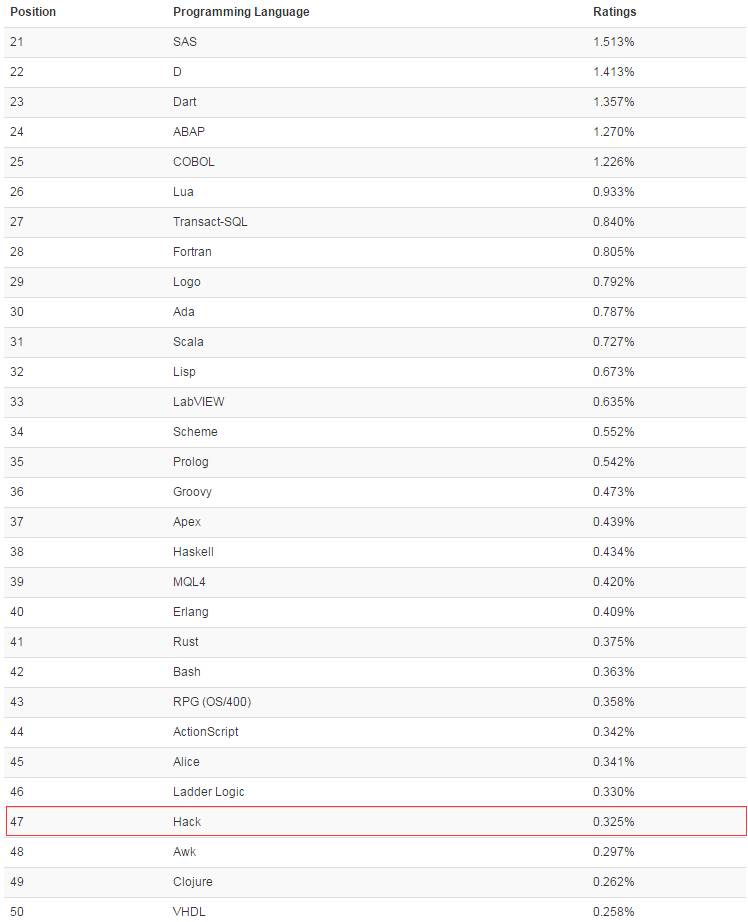Viewport: 748px width, 922px height.
Task: Click the Position column header
Action: coord(33,12)
